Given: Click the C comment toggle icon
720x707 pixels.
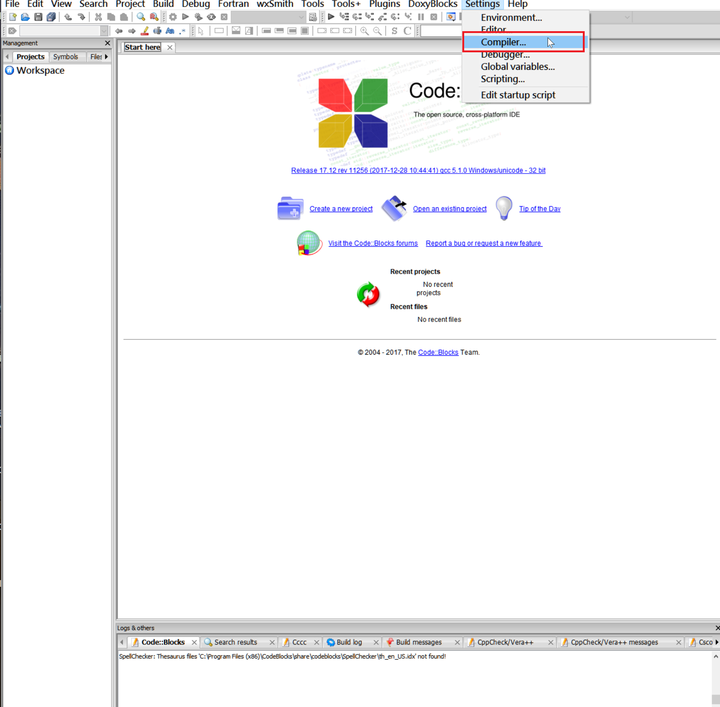Looking at the screenshot, I should click(x=407, y=31).
